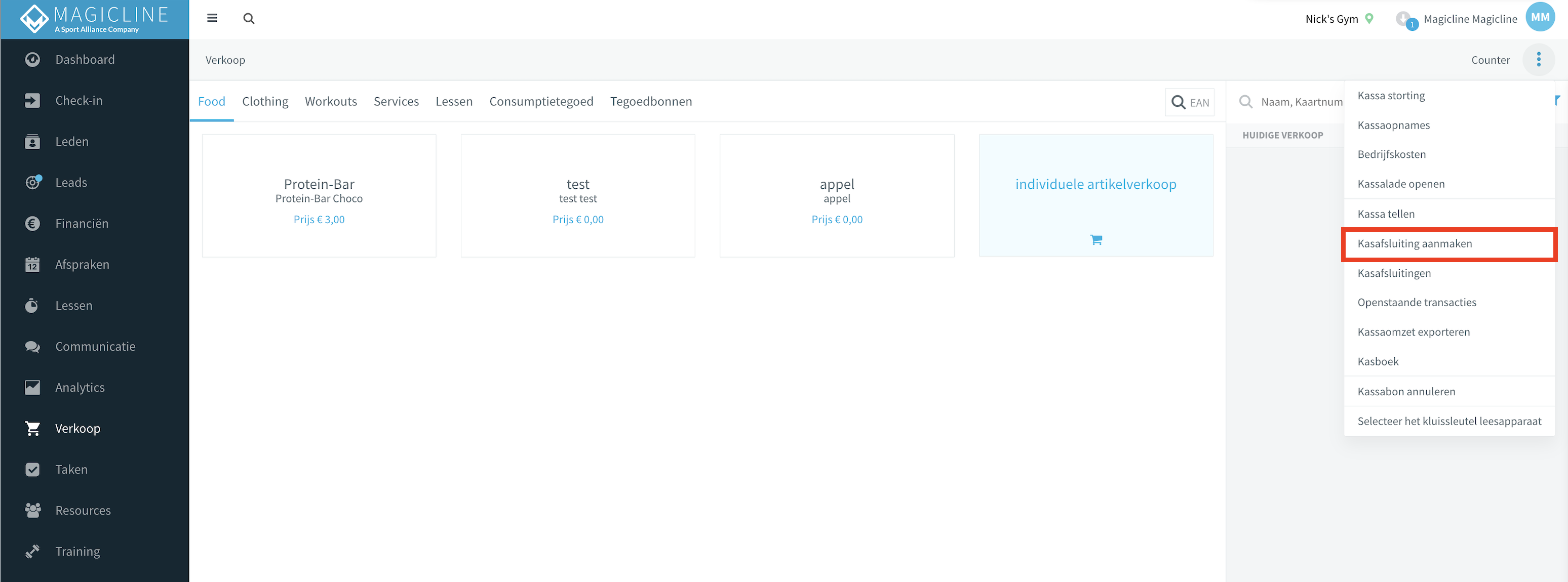Switch to the Services tab
Image resolution: width=1568 pixels, height=582 pixels.
click(396, 102)
